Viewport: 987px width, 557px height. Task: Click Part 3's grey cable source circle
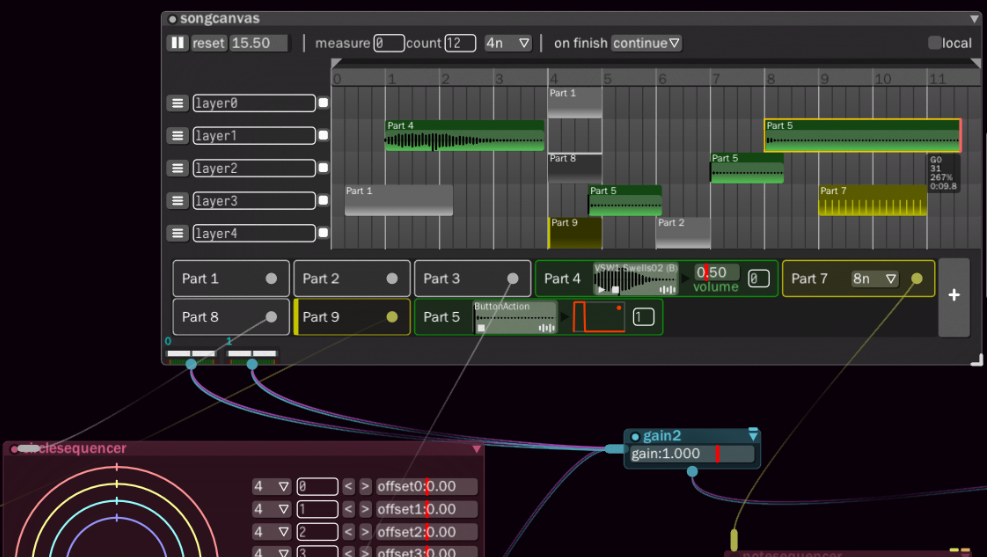513,278
